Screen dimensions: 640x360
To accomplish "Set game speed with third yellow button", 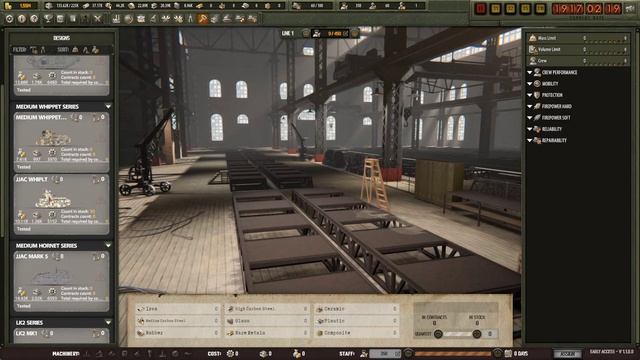I will 525,9.
